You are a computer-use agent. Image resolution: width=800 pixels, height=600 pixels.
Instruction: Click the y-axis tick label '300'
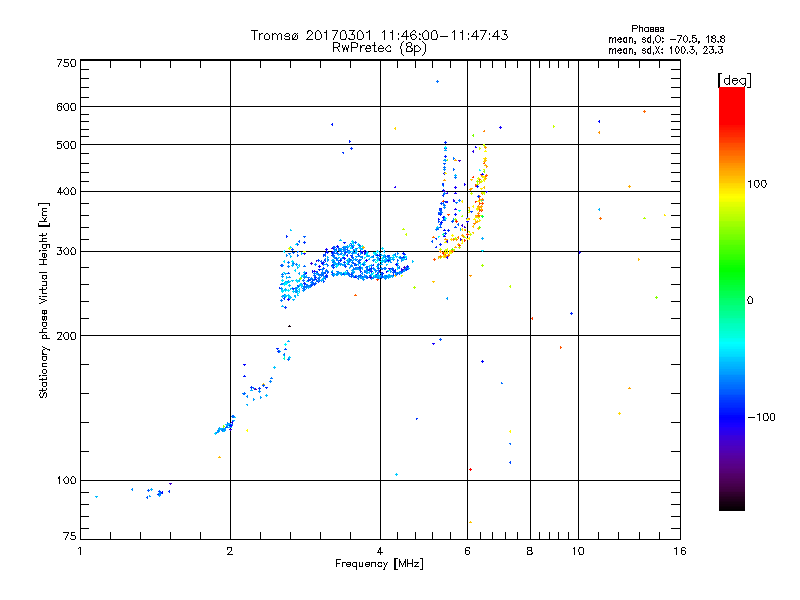click(66, 252)
